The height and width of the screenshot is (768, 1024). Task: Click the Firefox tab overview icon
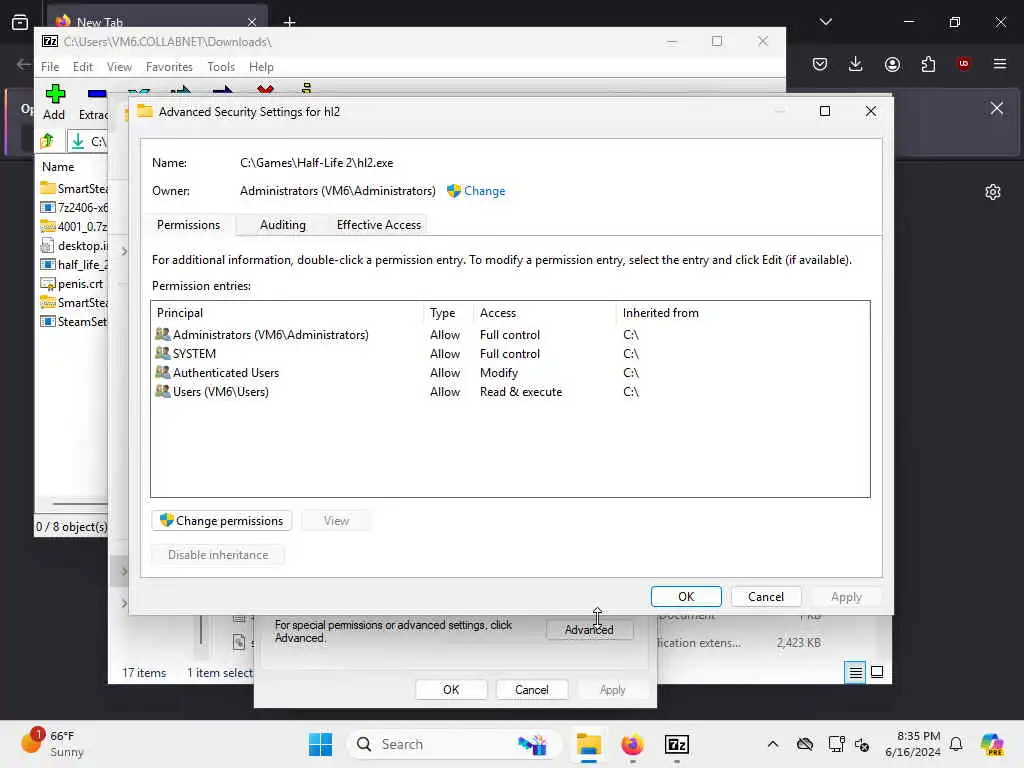pyautogui.click(x=20, y=22)
